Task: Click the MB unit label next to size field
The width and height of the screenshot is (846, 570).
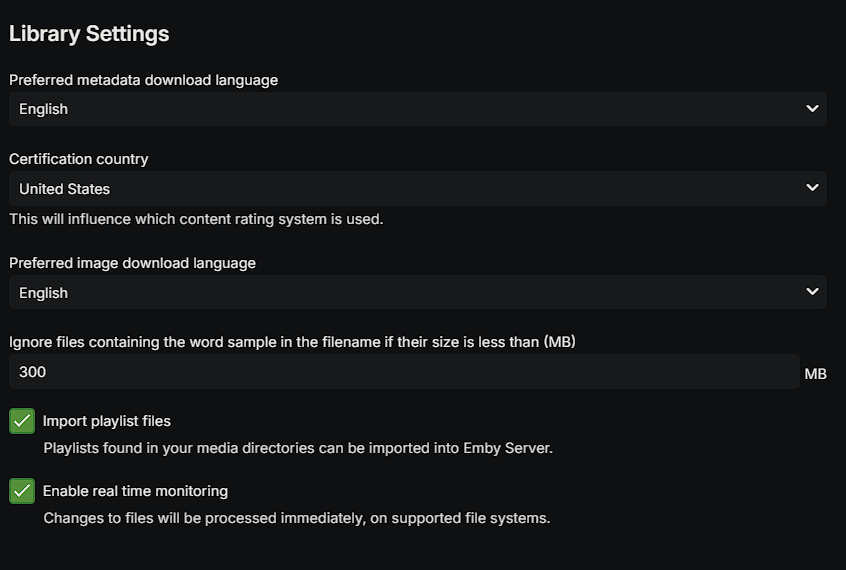Action: [x=815, y=374]
